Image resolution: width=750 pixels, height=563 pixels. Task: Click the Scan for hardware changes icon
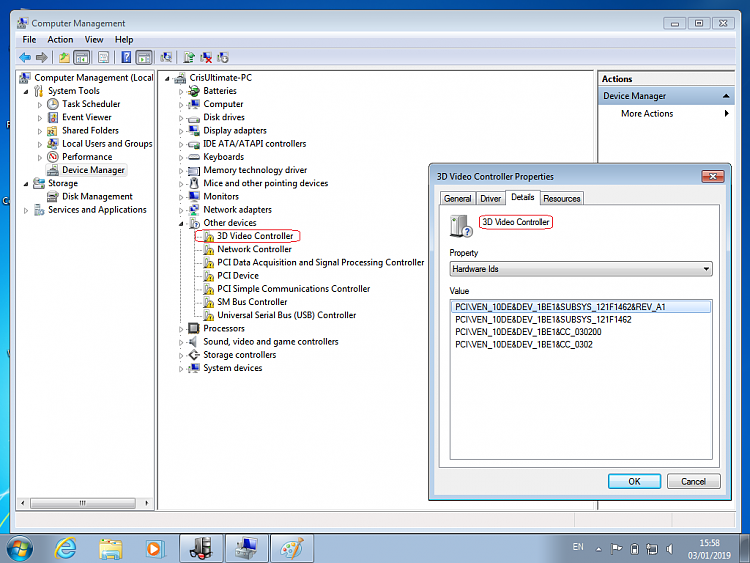(166, 58)
